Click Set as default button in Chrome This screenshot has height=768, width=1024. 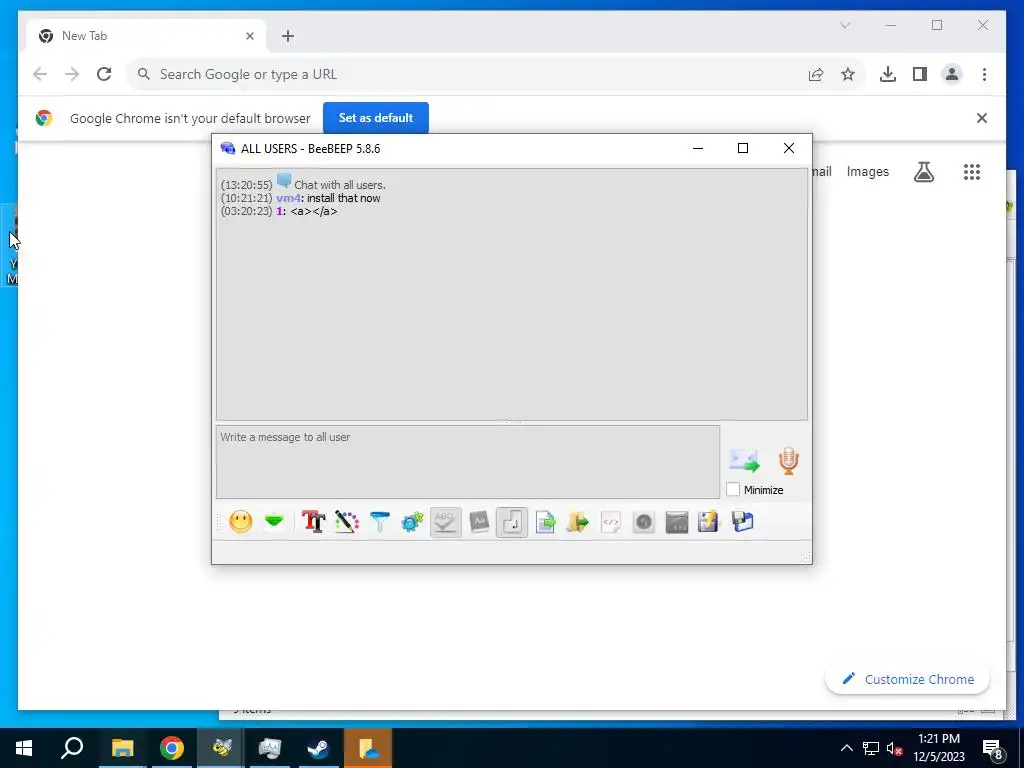(376, 118)
